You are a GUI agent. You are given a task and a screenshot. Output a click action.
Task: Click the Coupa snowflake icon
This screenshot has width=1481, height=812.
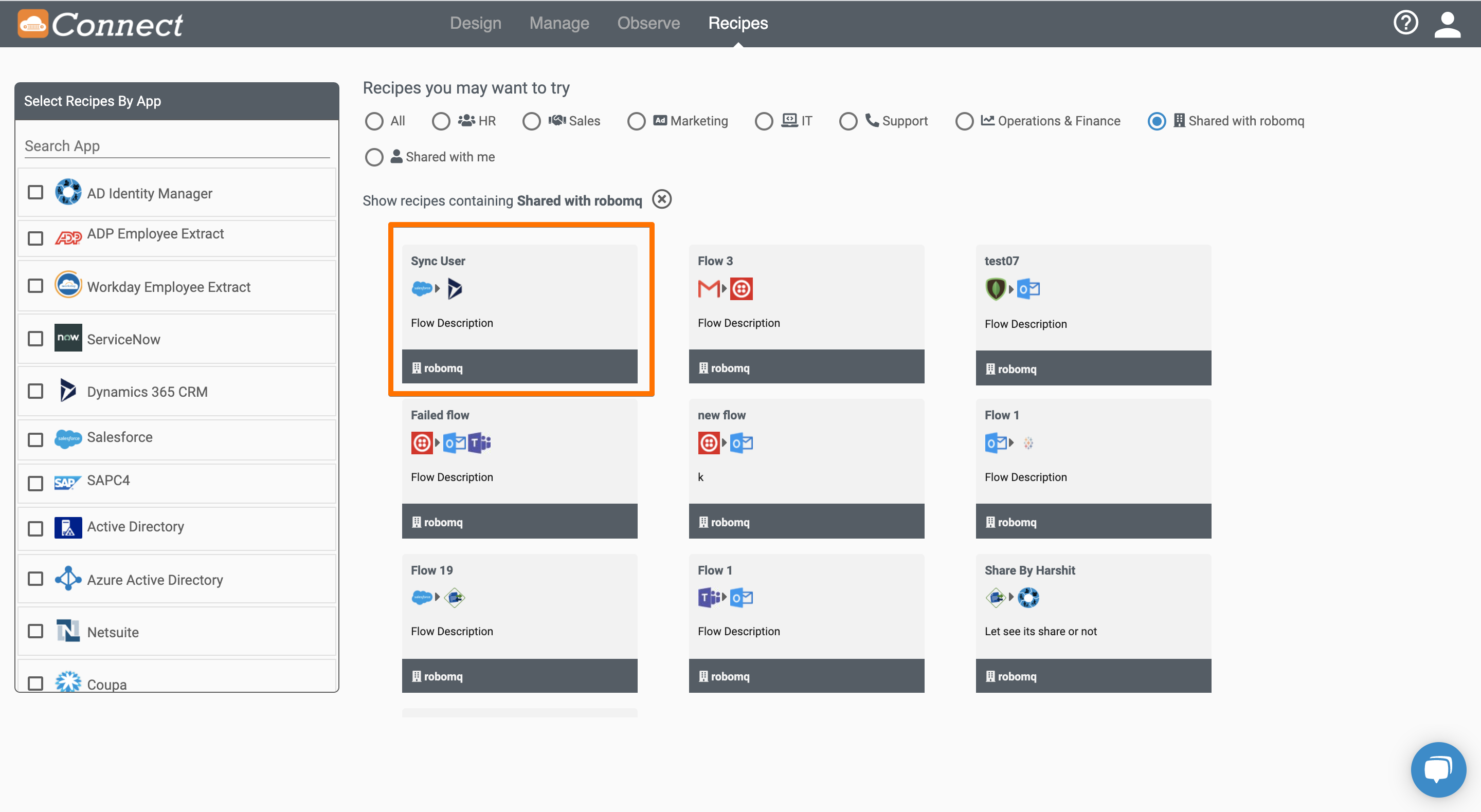click(x=68, y=681)
